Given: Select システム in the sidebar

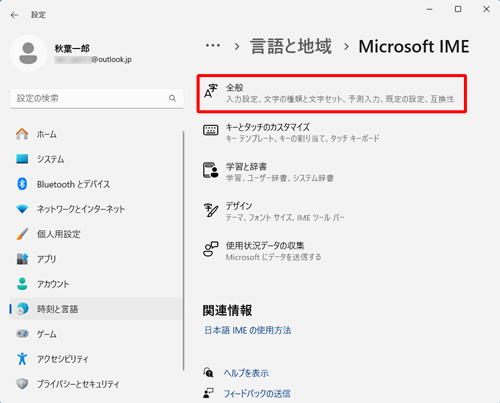Looking at the screenshot, I should [96, 159].
